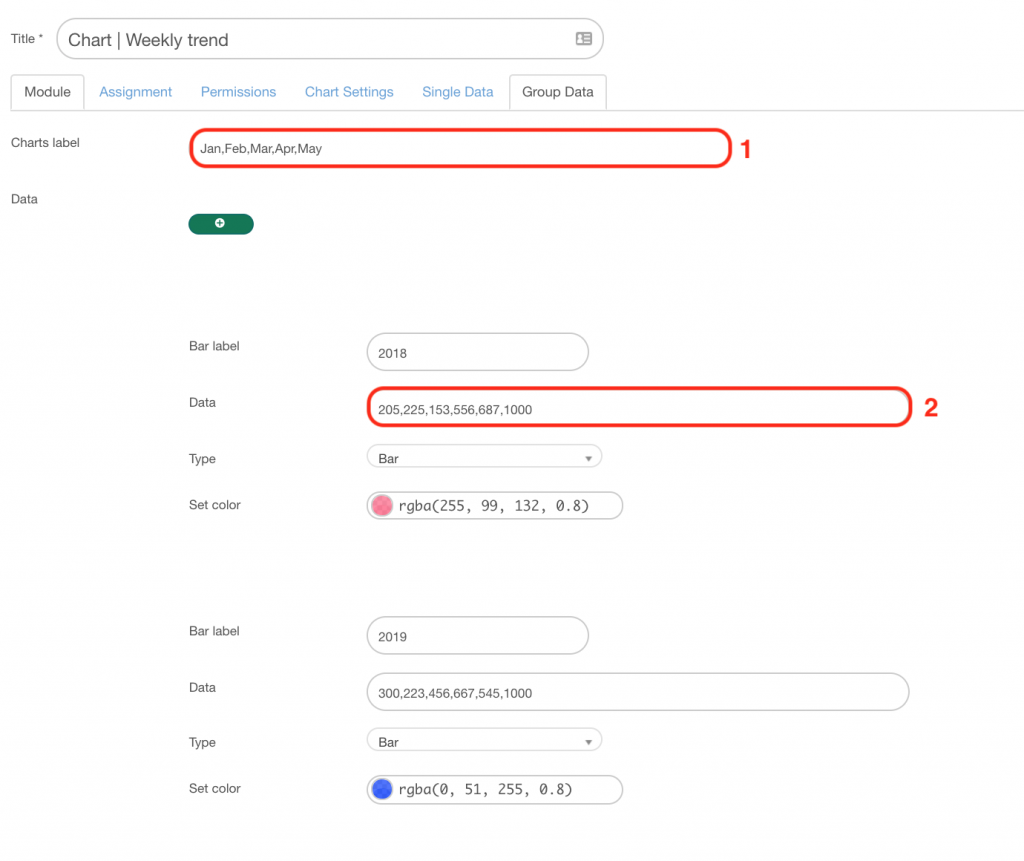This screenshot has height=861, width=1024.
Task: Click the Charts label field with Jan,Feb,Mar,Apr,May
Action: click(x=460, y=148)
